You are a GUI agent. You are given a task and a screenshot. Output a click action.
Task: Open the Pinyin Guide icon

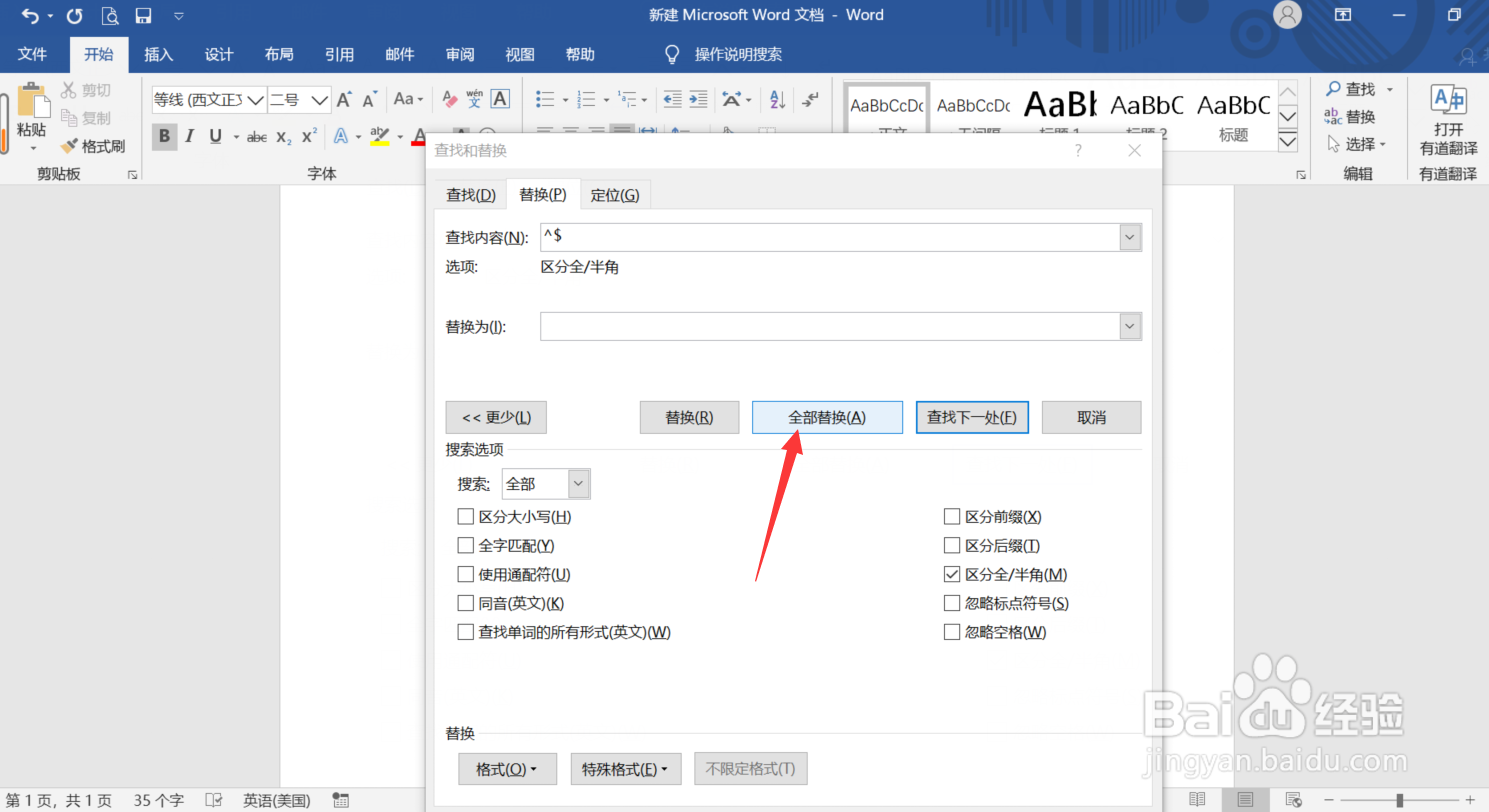point(473,99)
